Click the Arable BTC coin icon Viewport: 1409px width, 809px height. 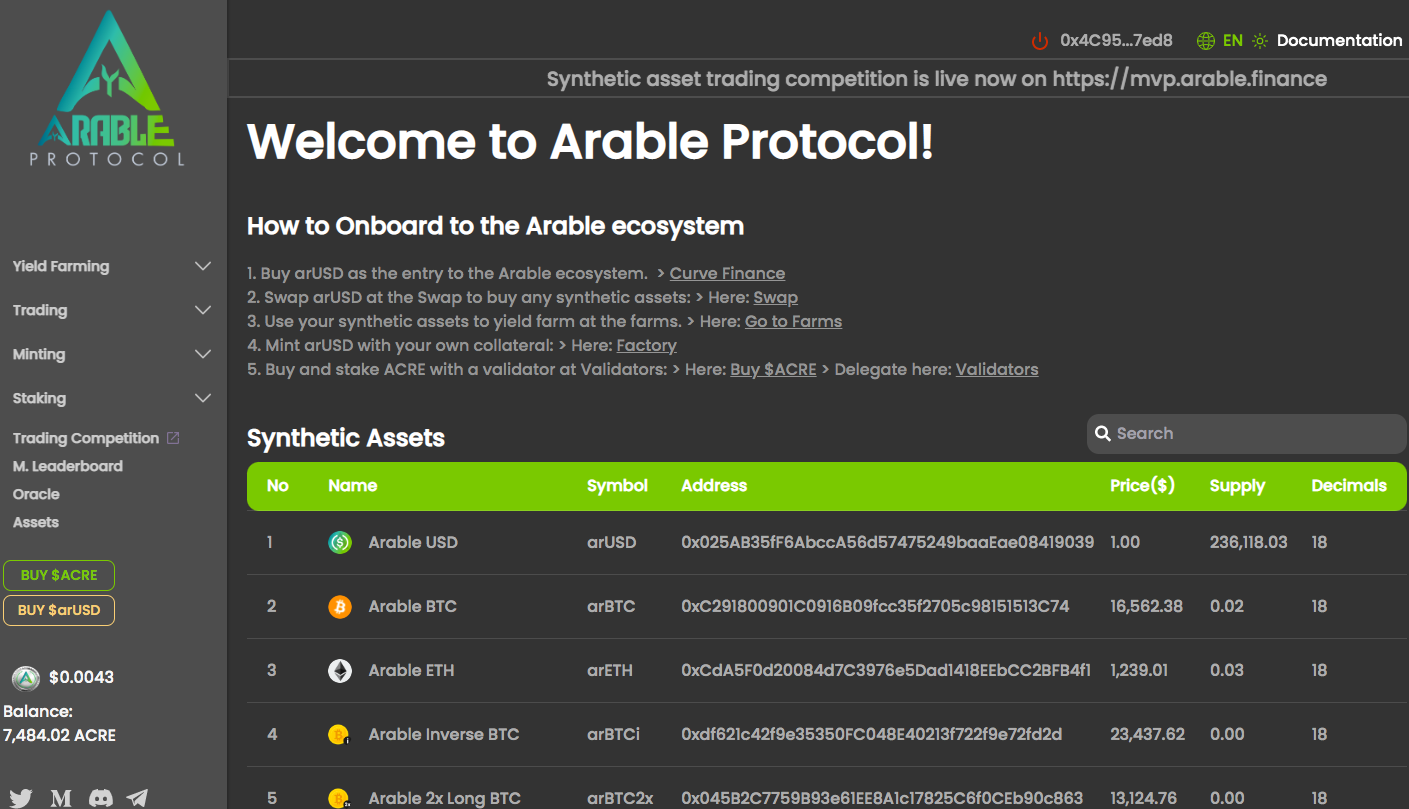(x=340, y=606)
